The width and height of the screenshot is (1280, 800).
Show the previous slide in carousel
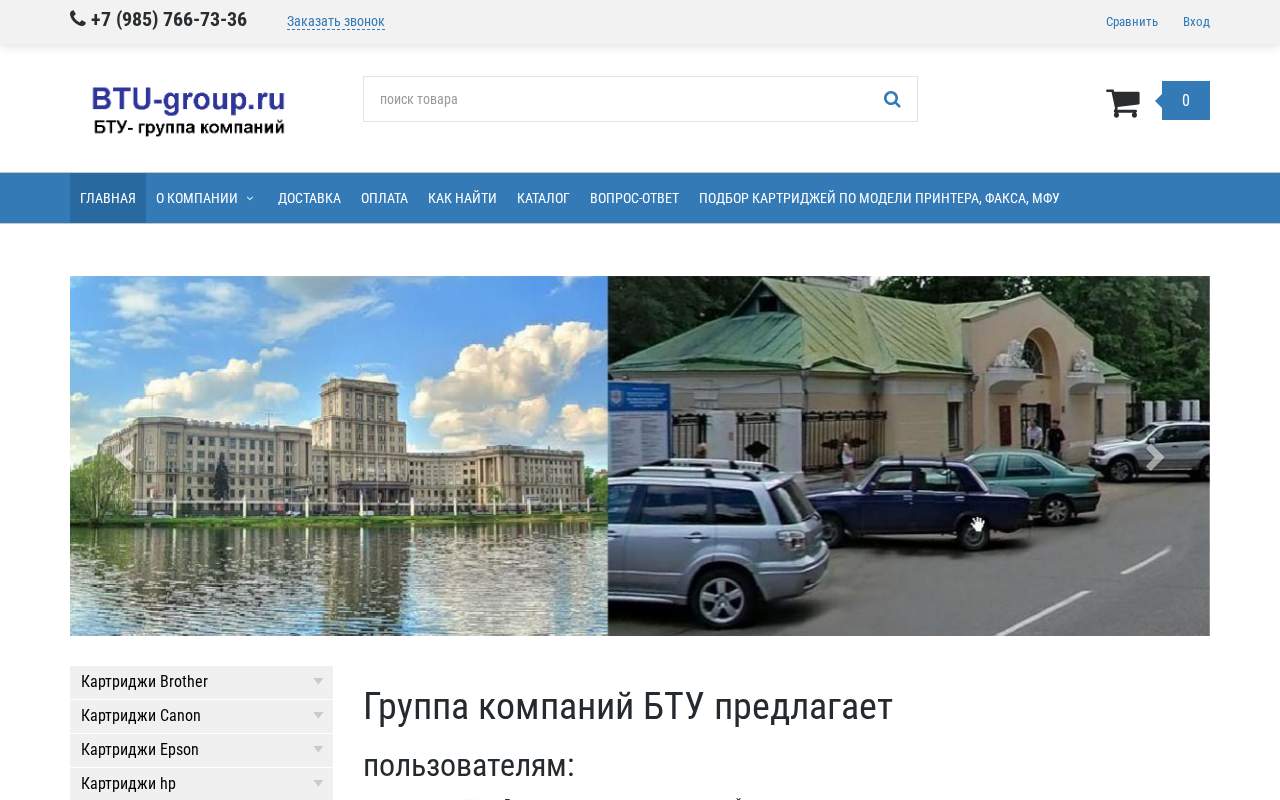click(125, 457)
